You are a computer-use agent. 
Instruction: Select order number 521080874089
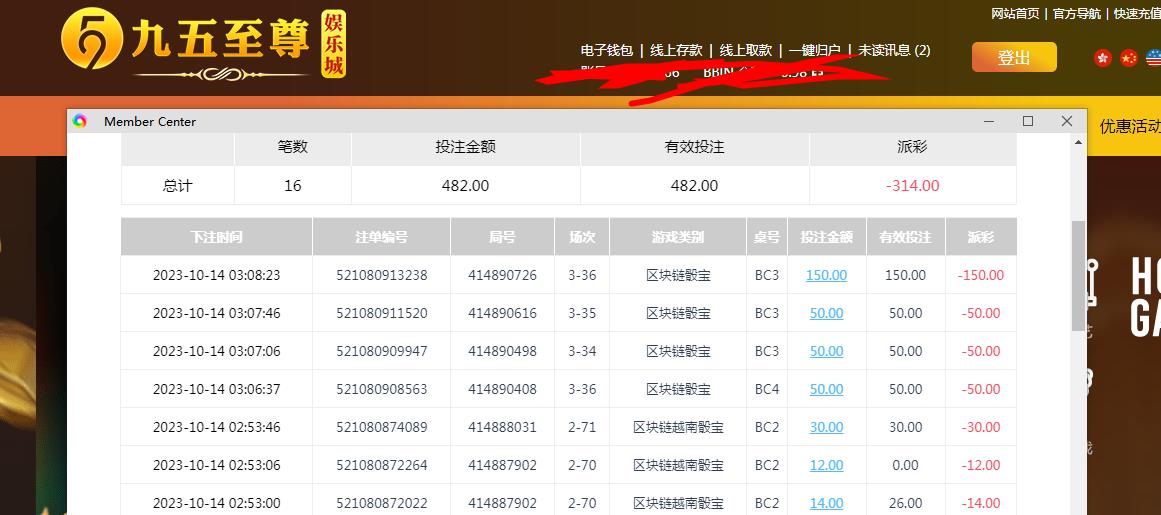click(381, 427)
